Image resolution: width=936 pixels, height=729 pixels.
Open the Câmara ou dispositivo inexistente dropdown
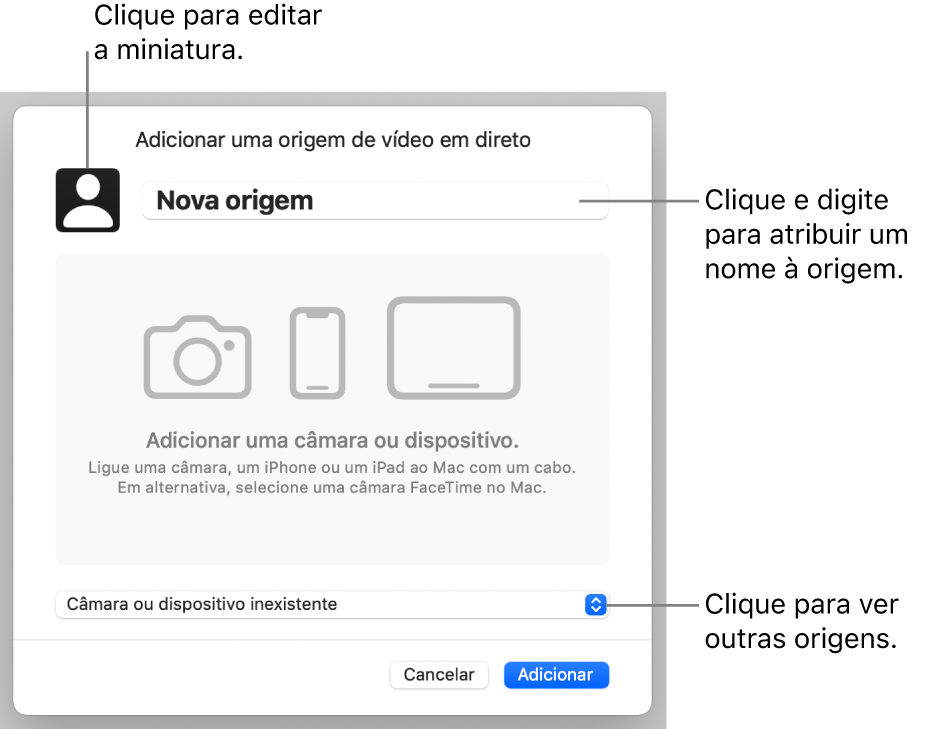tap(332, 604)
